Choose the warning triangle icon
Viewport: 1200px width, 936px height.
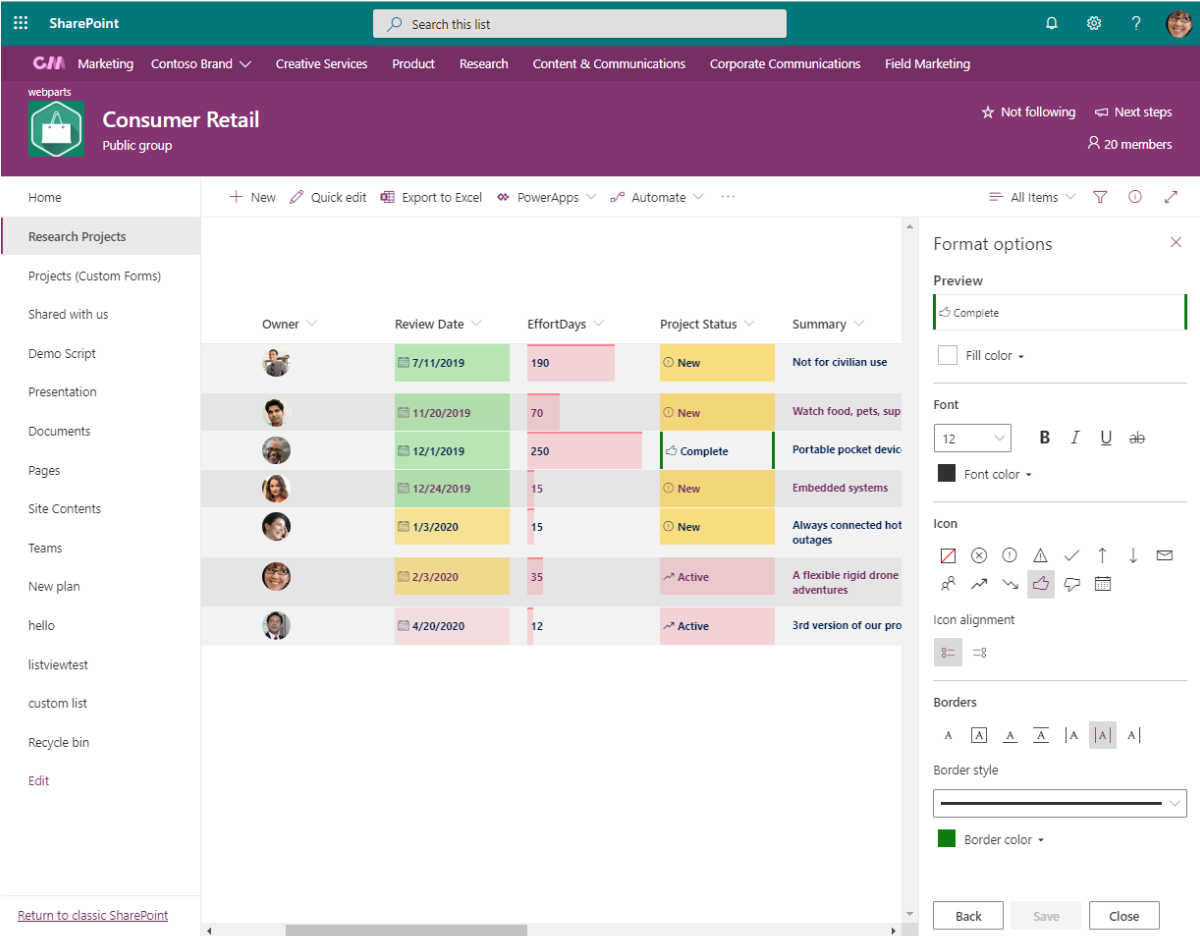1040,555
